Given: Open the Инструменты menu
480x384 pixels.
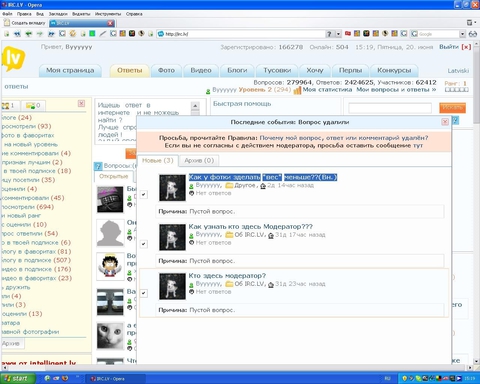Looking at the screenshot, I should [108, 14].
